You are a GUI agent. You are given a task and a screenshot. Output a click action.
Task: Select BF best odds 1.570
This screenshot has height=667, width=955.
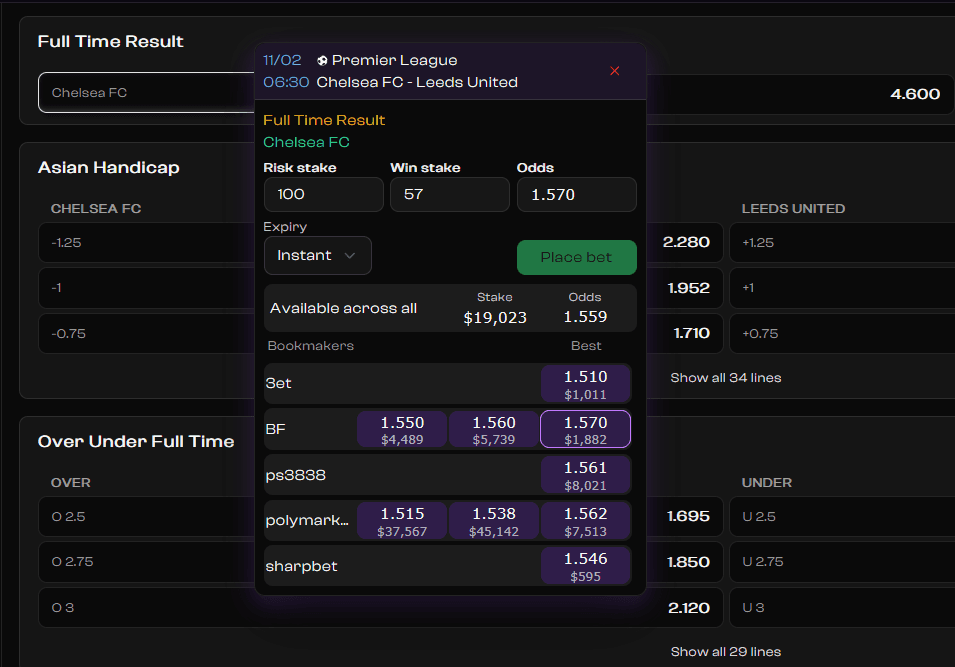[x=585, y=429]
